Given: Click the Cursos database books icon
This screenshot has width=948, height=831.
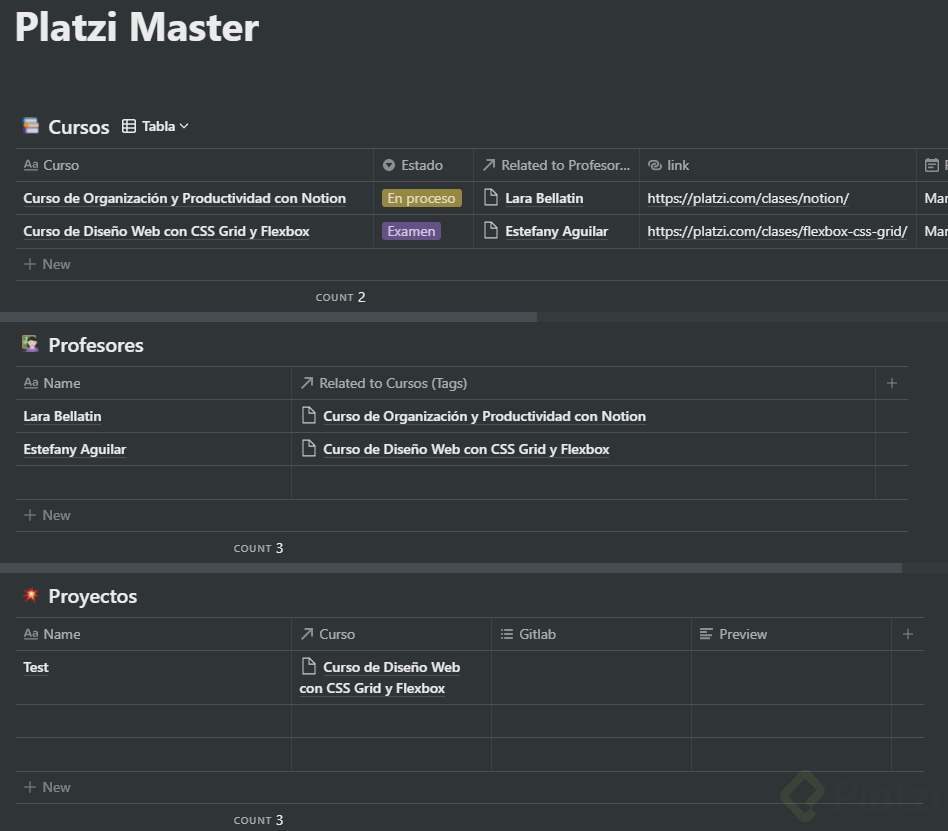Looking at the screenshot, I should tap(31, 126).
